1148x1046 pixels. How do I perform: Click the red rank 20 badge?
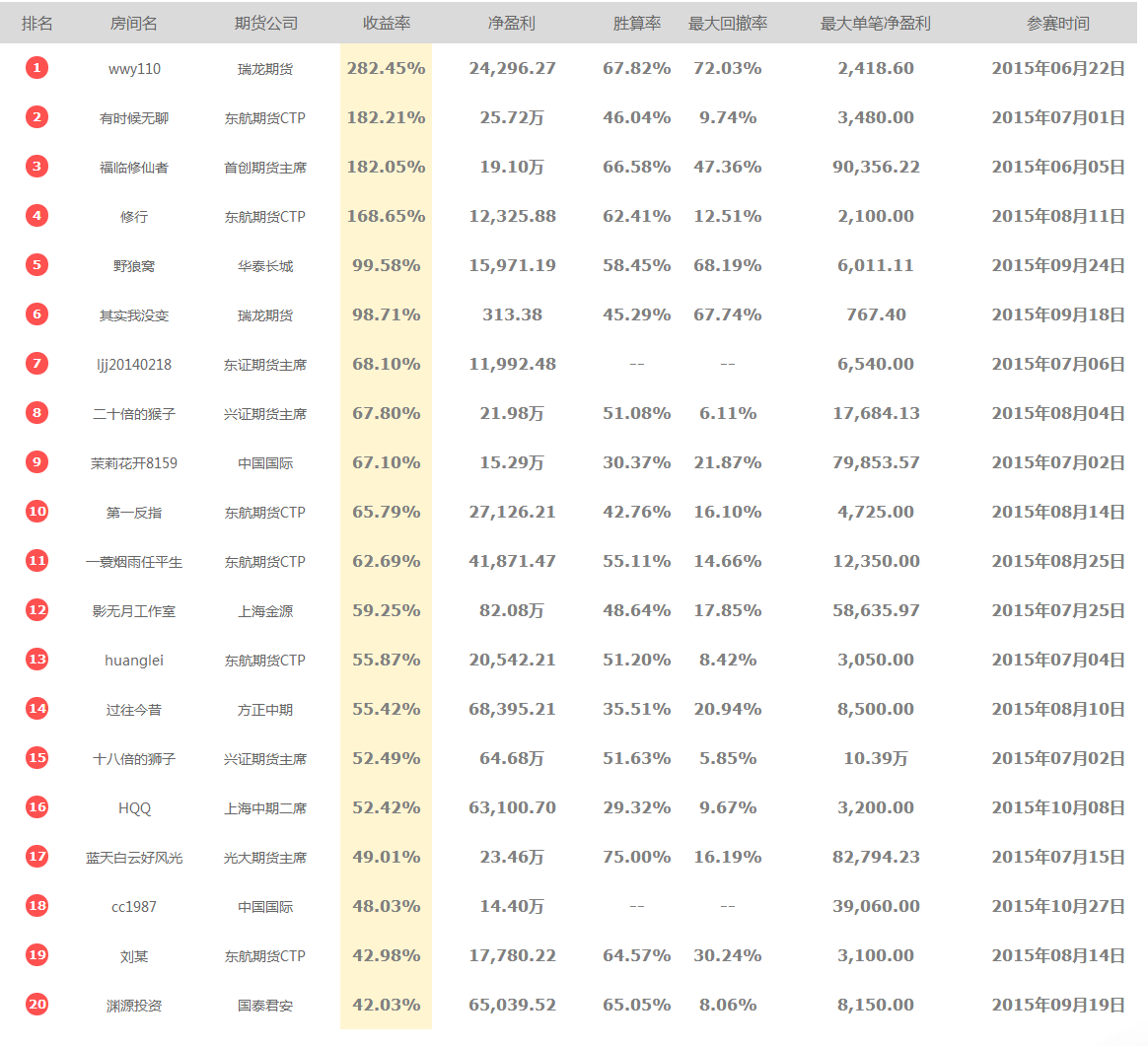(36, 1005)
